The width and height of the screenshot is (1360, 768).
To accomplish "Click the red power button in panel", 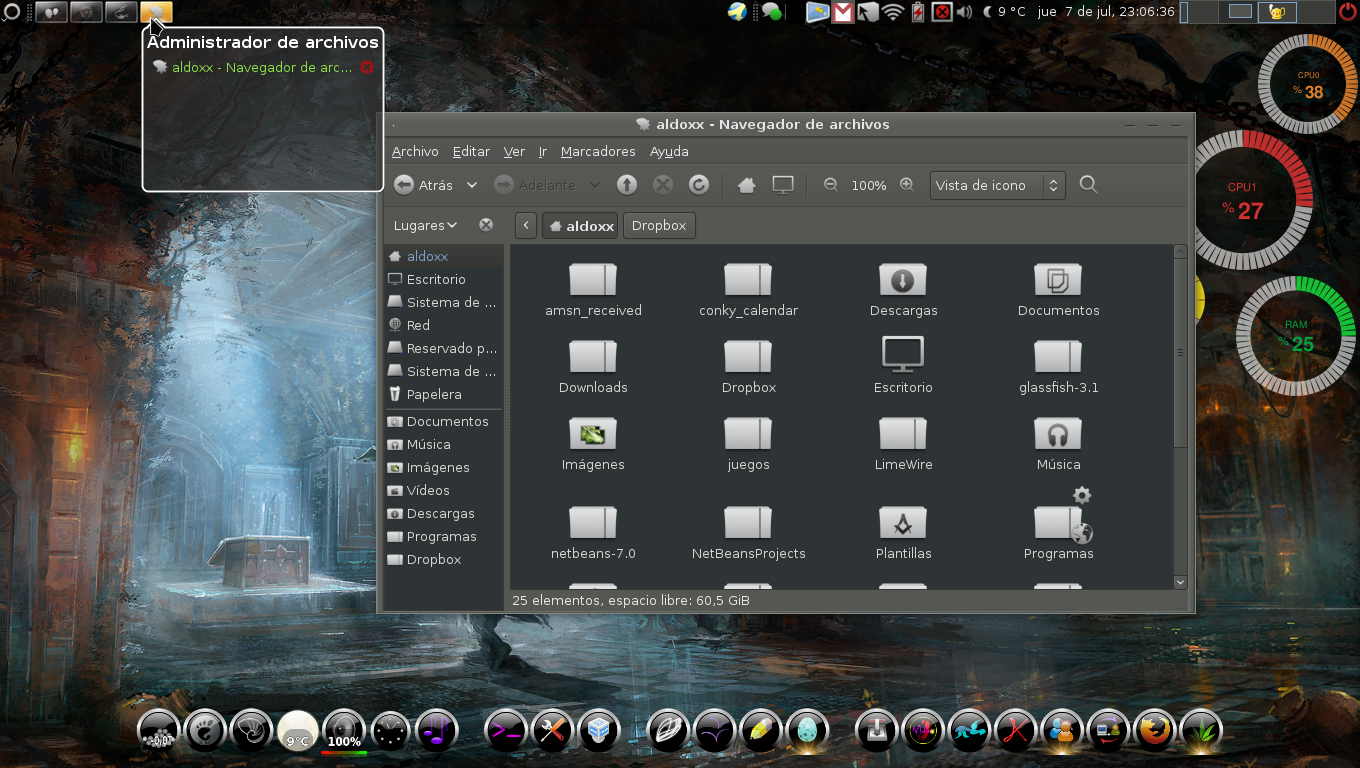I will (1348, 12).
